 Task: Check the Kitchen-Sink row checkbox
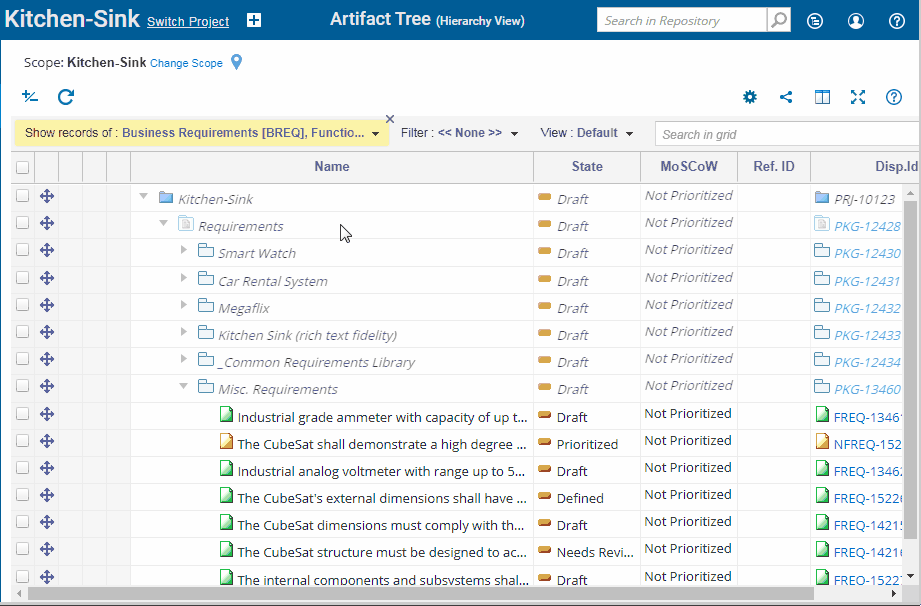click(x=22, y=196)
